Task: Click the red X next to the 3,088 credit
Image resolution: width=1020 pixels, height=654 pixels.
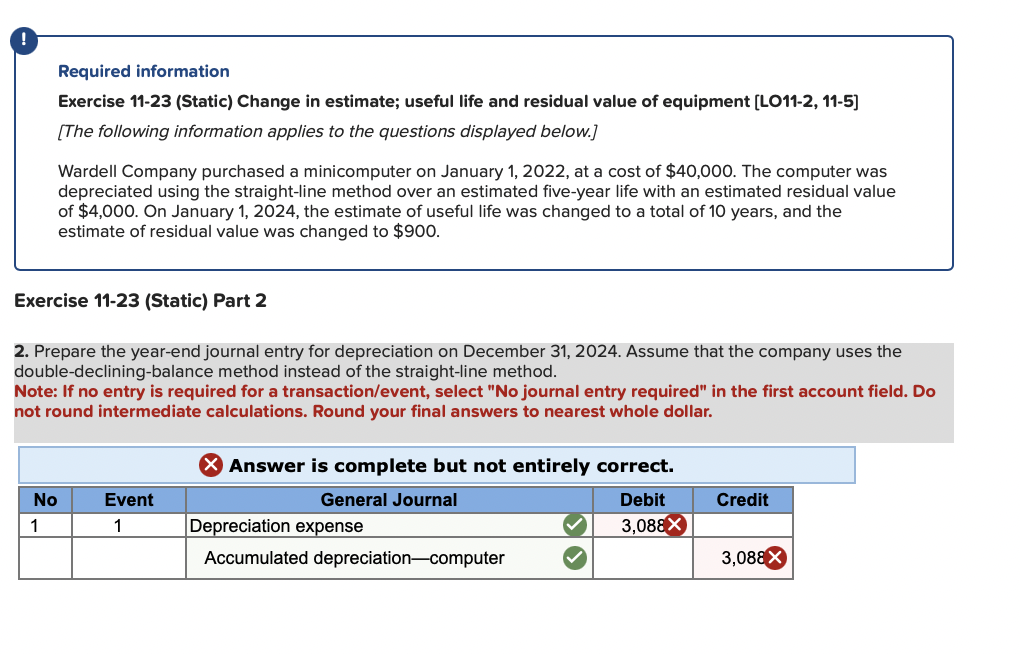Action: click(x=776, y=558)
